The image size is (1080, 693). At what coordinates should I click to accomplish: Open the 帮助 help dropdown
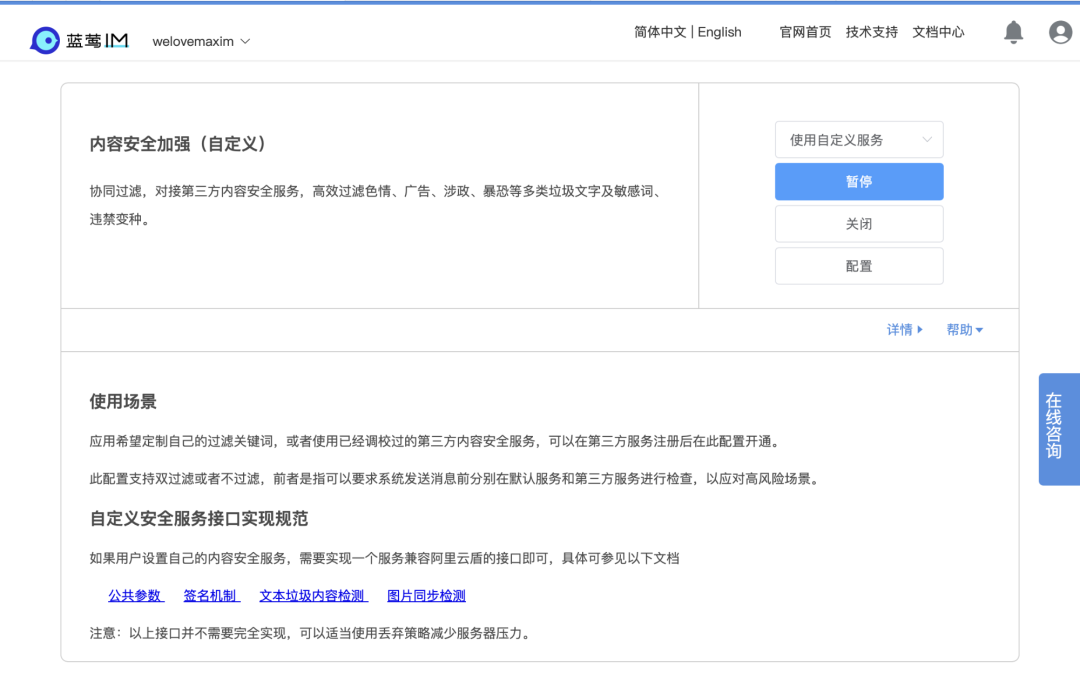pyautogui.click(x=963, y=329)
